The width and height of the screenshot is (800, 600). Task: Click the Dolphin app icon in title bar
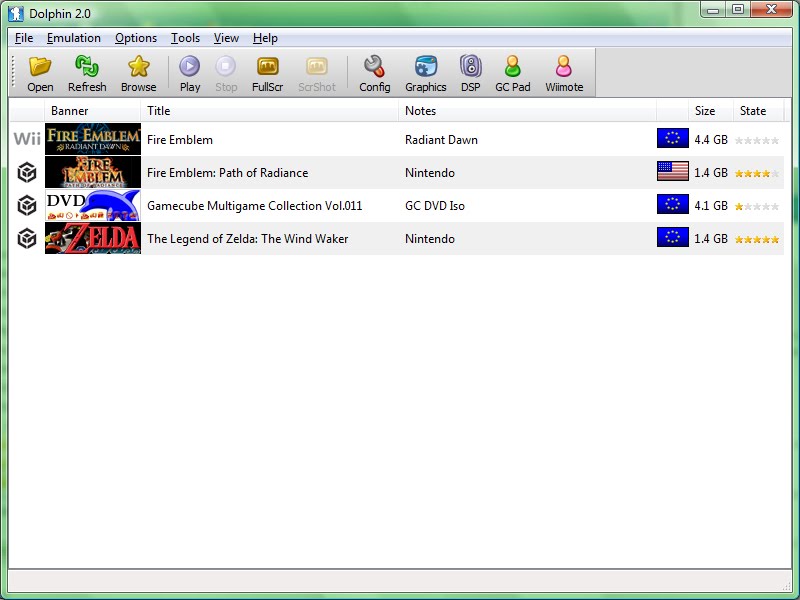pos(16,13)
